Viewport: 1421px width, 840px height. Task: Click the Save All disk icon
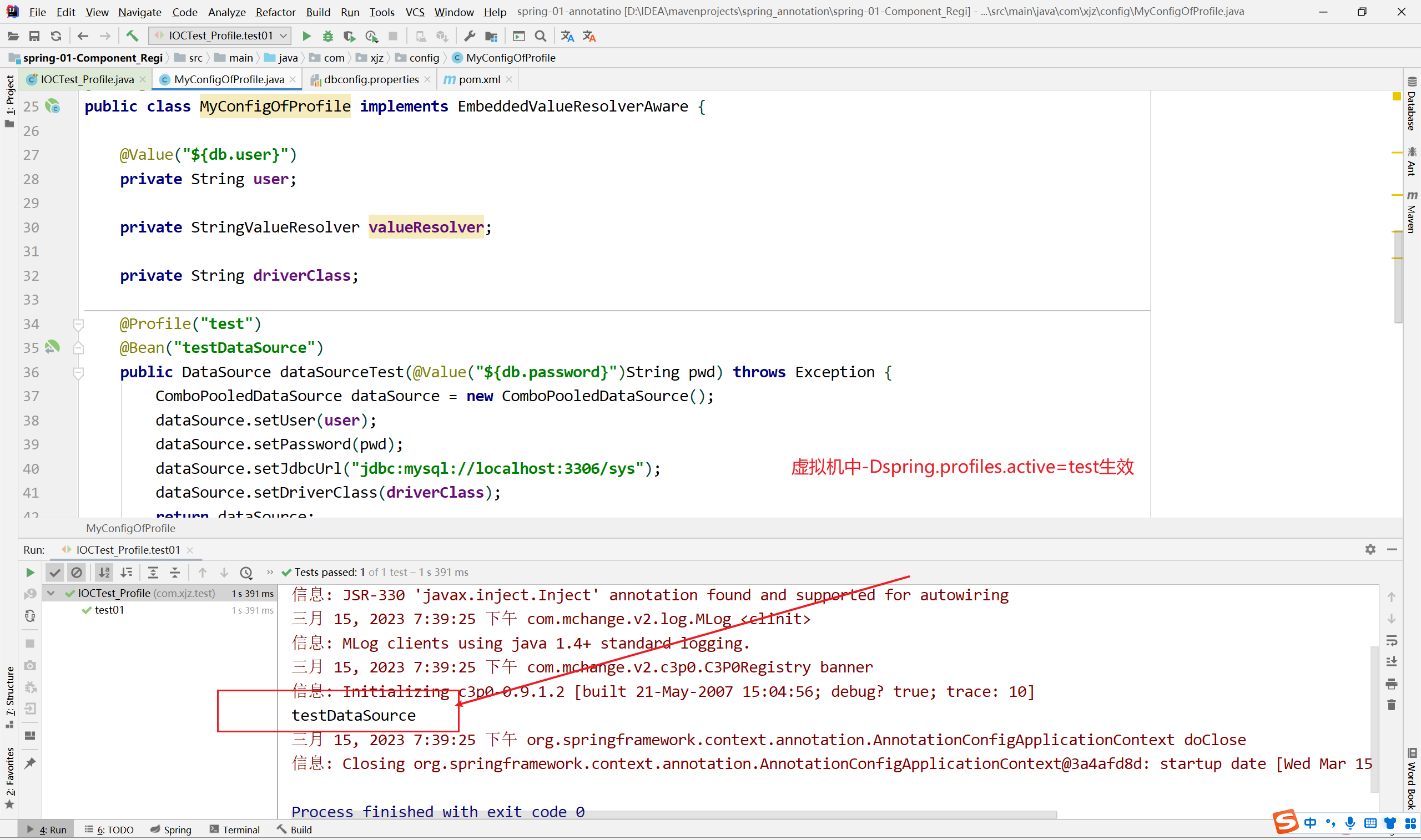[34, 36]
